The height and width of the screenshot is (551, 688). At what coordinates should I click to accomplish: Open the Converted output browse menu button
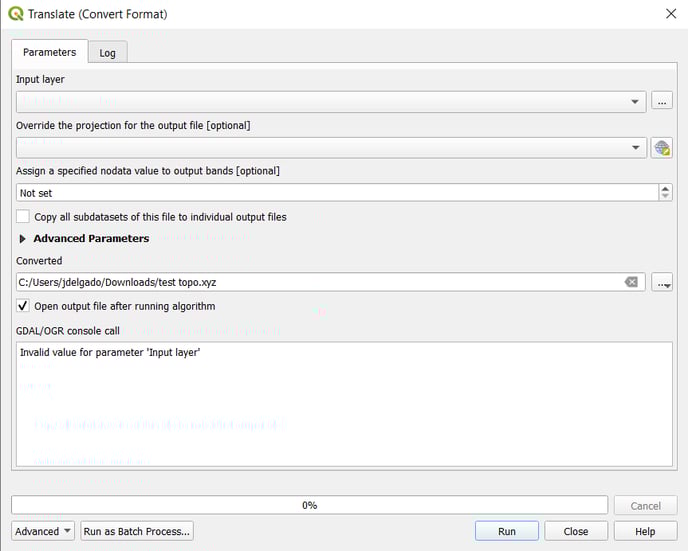[x=662, y=282]
